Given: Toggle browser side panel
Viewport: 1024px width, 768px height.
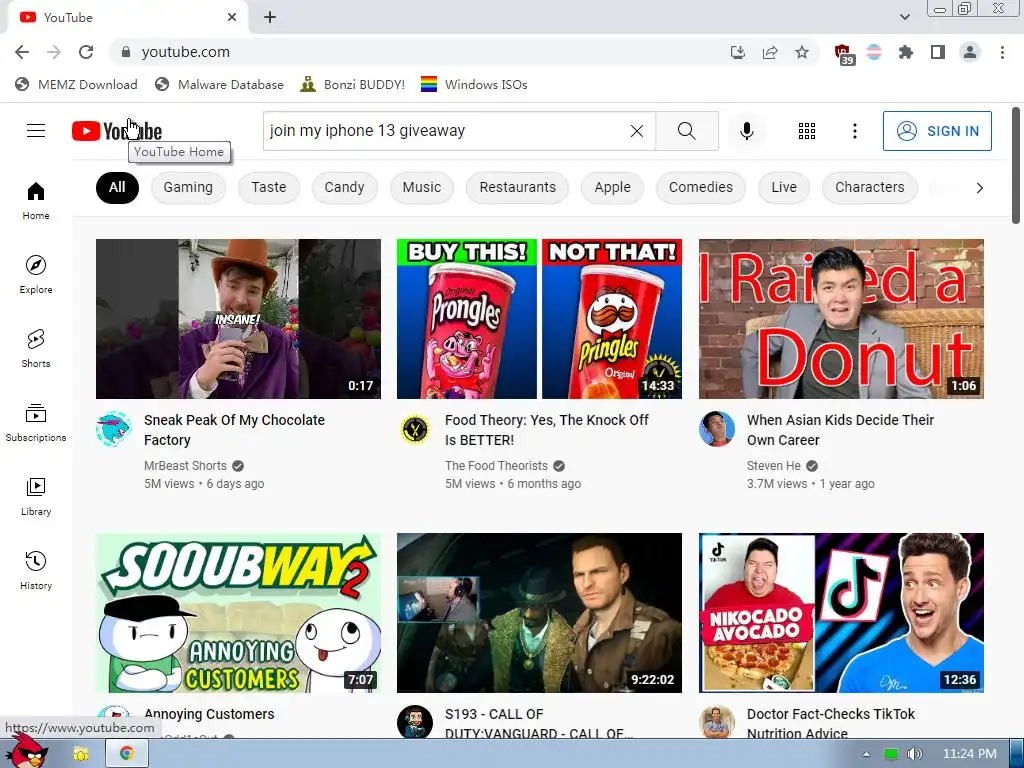Looking at the screenshot, I should pyautogui.click(x=938, y=52).
